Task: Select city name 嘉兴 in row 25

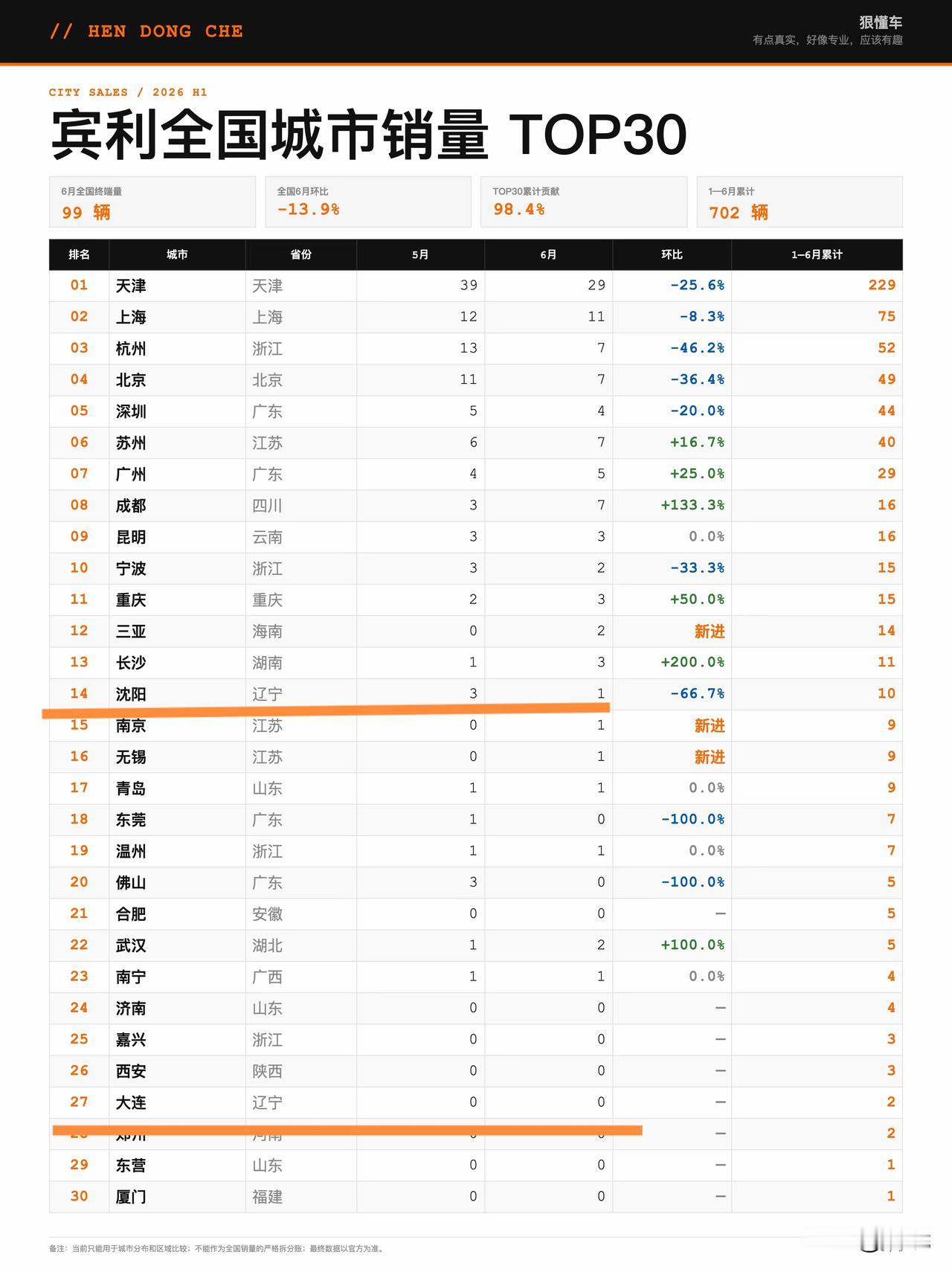Action: tap(131, 1040)
